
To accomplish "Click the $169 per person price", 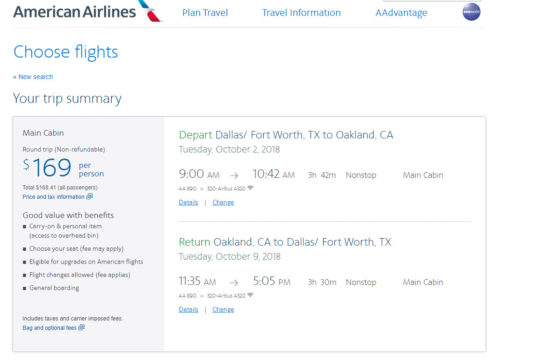I will [63, 168].
